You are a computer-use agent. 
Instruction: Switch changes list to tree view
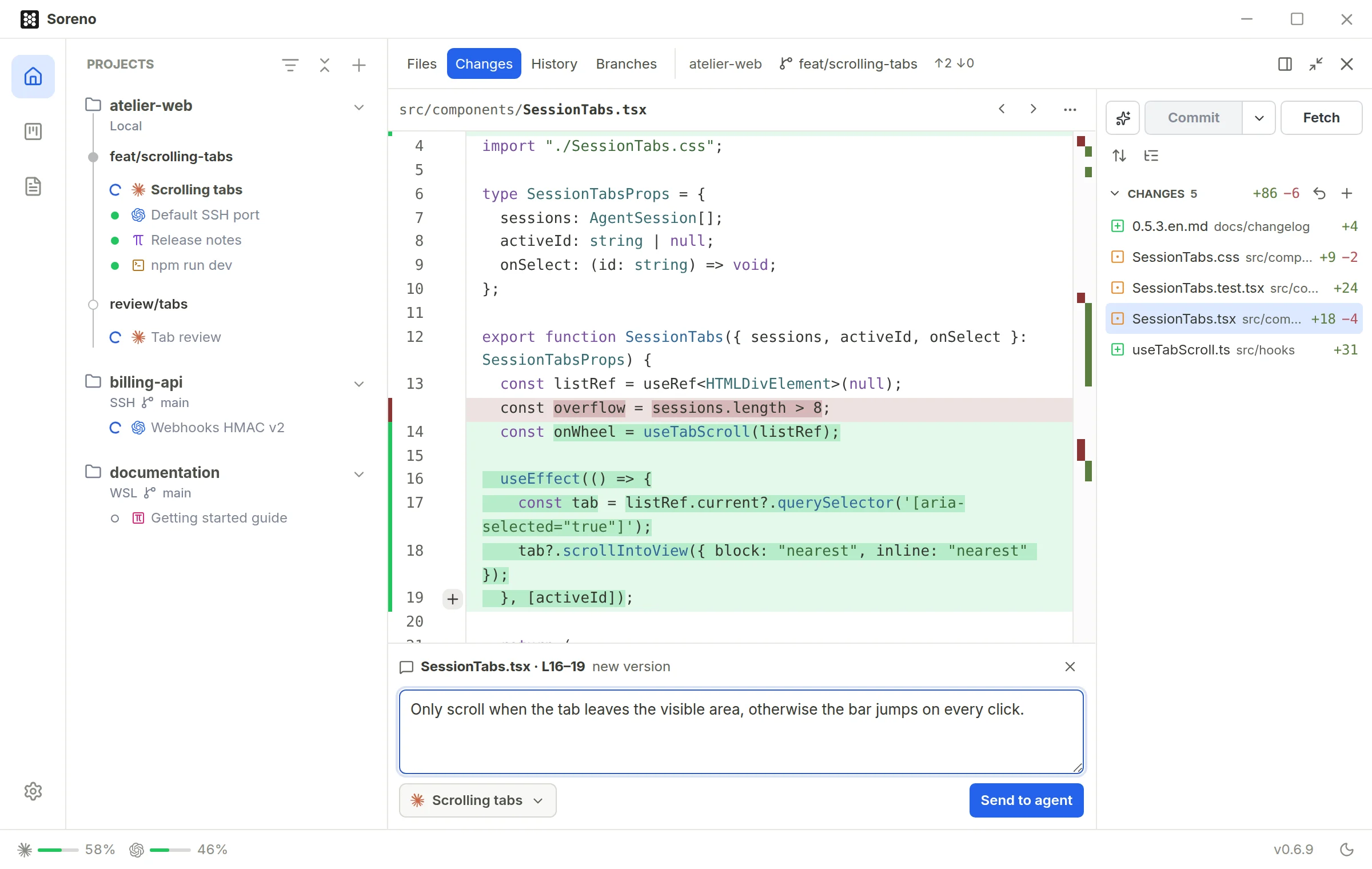tap(1151, 156)
